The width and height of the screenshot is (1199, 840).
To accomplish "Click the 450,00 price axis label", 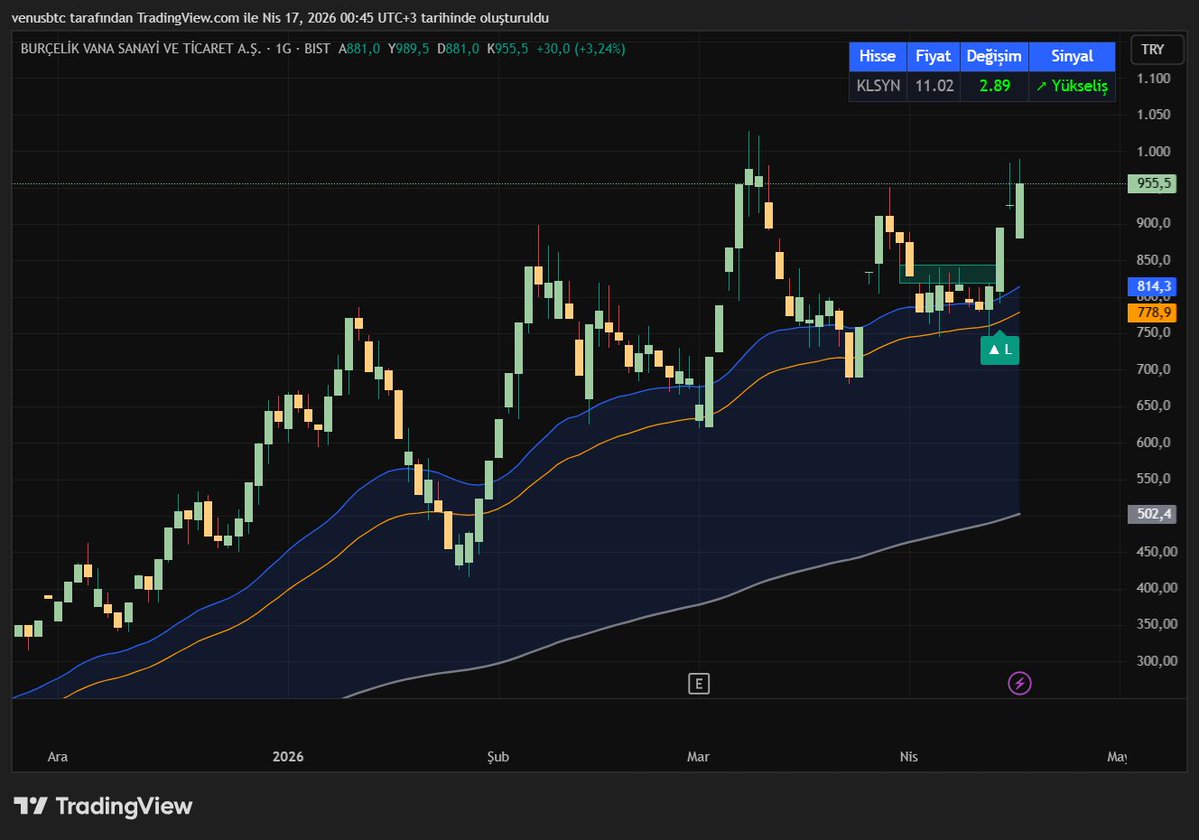I will point(1156,552).
